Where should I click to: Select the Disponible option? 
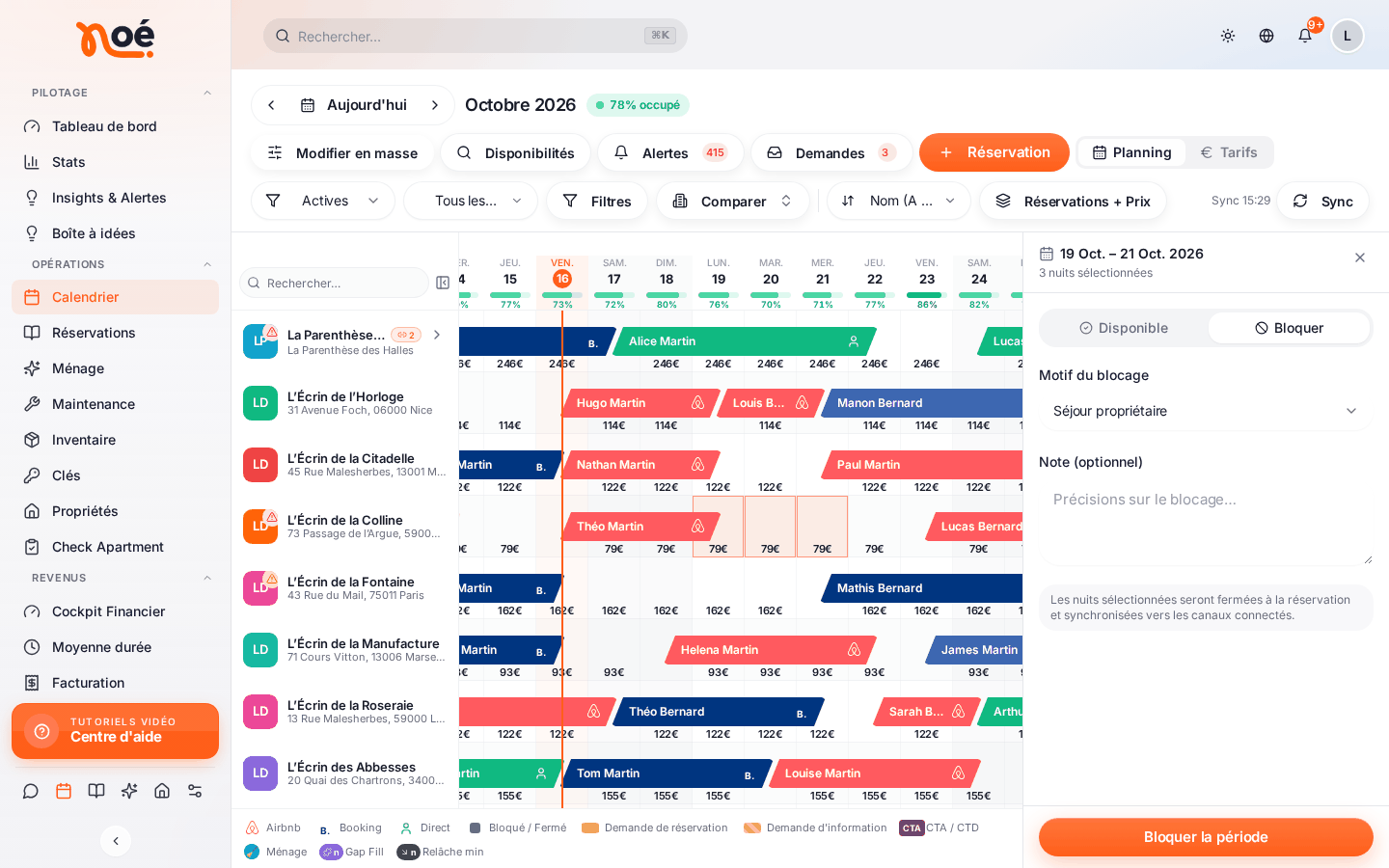pyautogui.click(x=1124, y=328)
